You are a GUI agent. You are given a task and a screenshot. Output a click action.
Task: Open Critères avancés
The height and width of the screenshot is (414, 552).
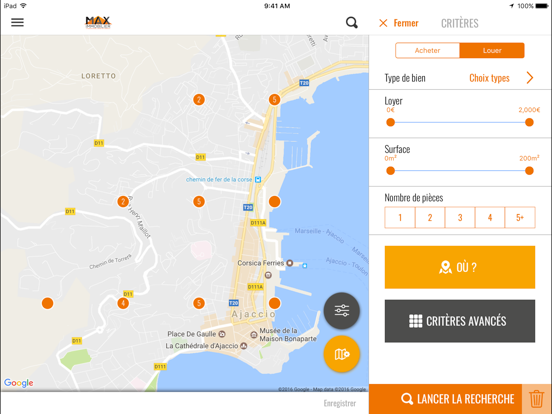460,321
